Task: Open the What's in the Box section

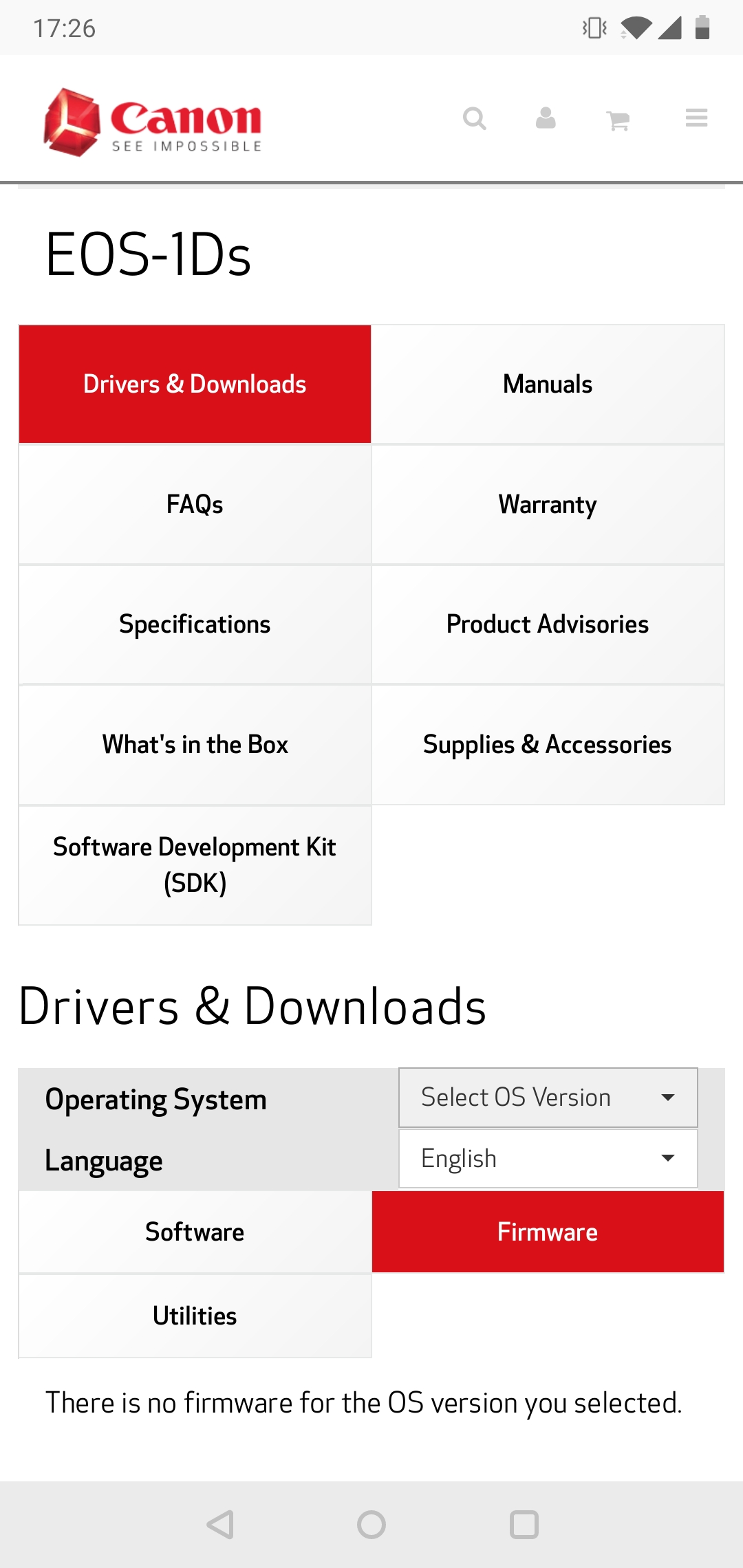Action: coord(195,743)
